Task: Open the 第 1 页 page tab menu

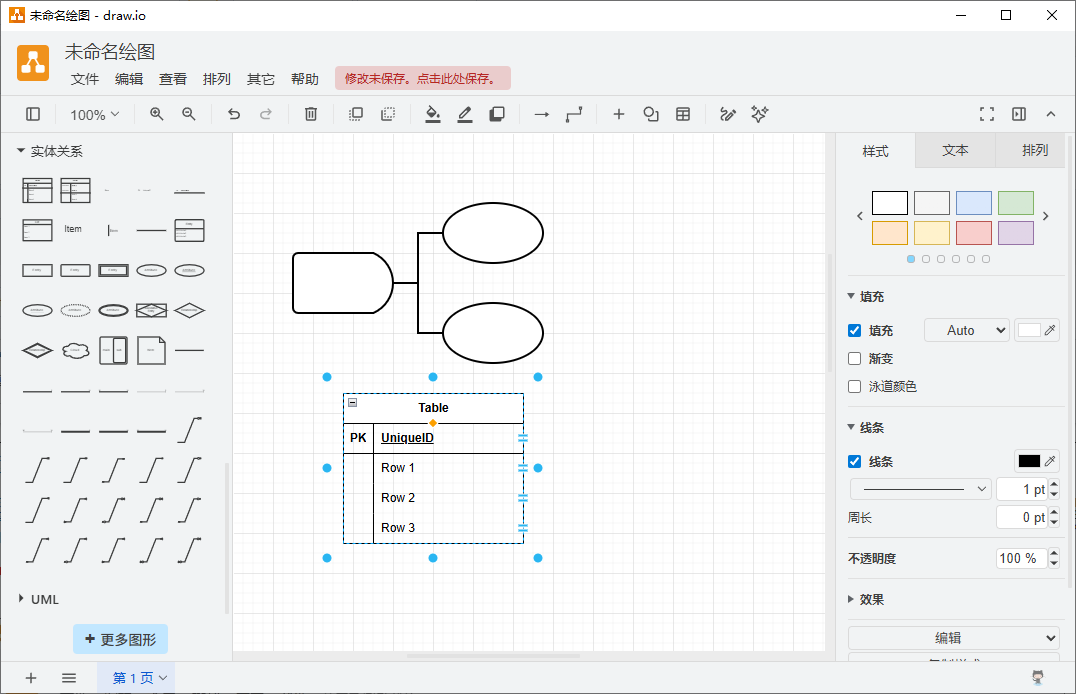Action: pyautogui.click(x=136, y=678)
